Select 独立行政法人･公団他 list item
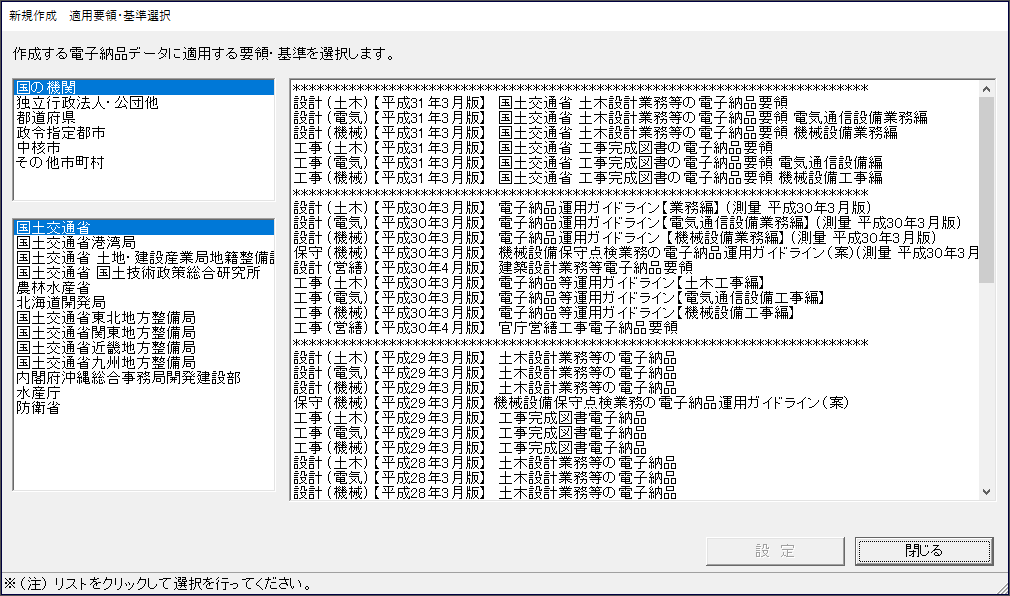The width and height of the screenshot is (1010, 596). pos(144,102)
